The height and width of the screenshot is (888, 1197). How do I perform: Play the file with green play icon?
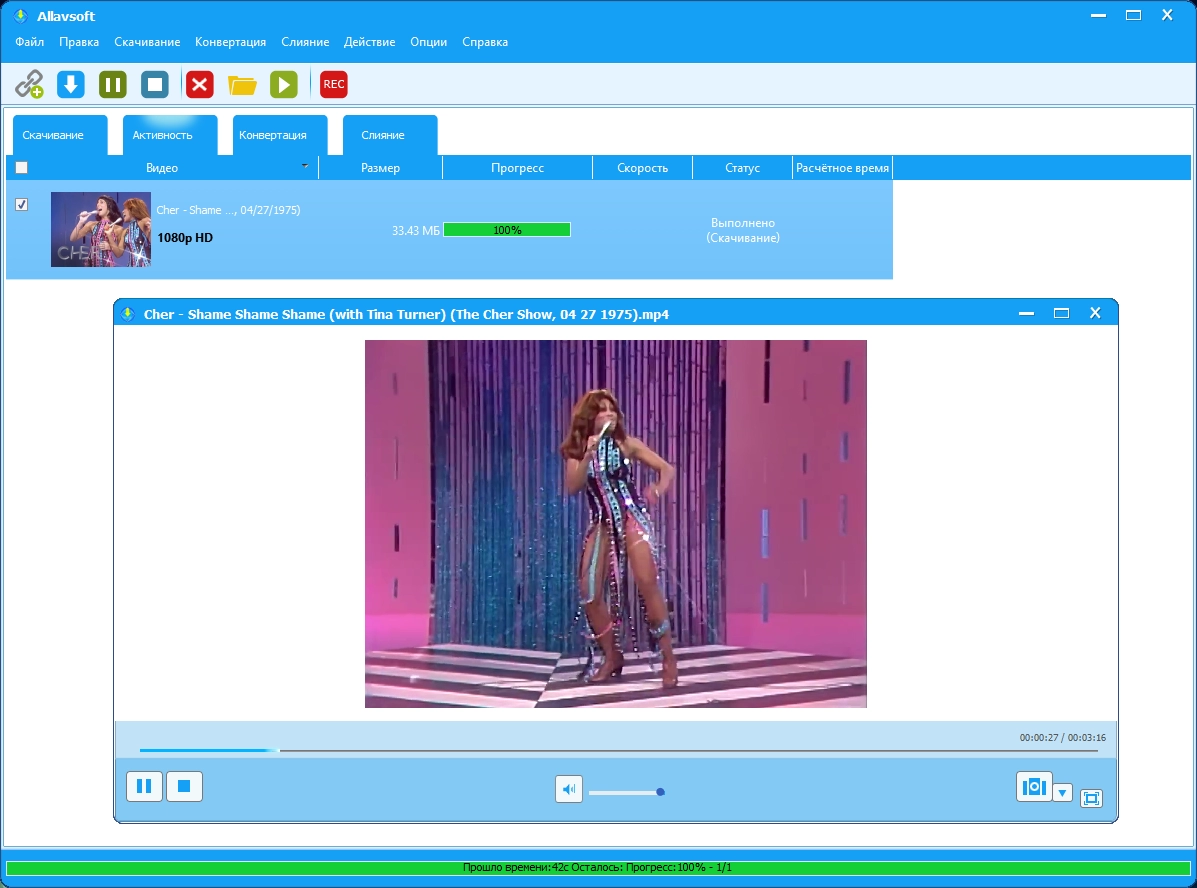click(284, 84)
